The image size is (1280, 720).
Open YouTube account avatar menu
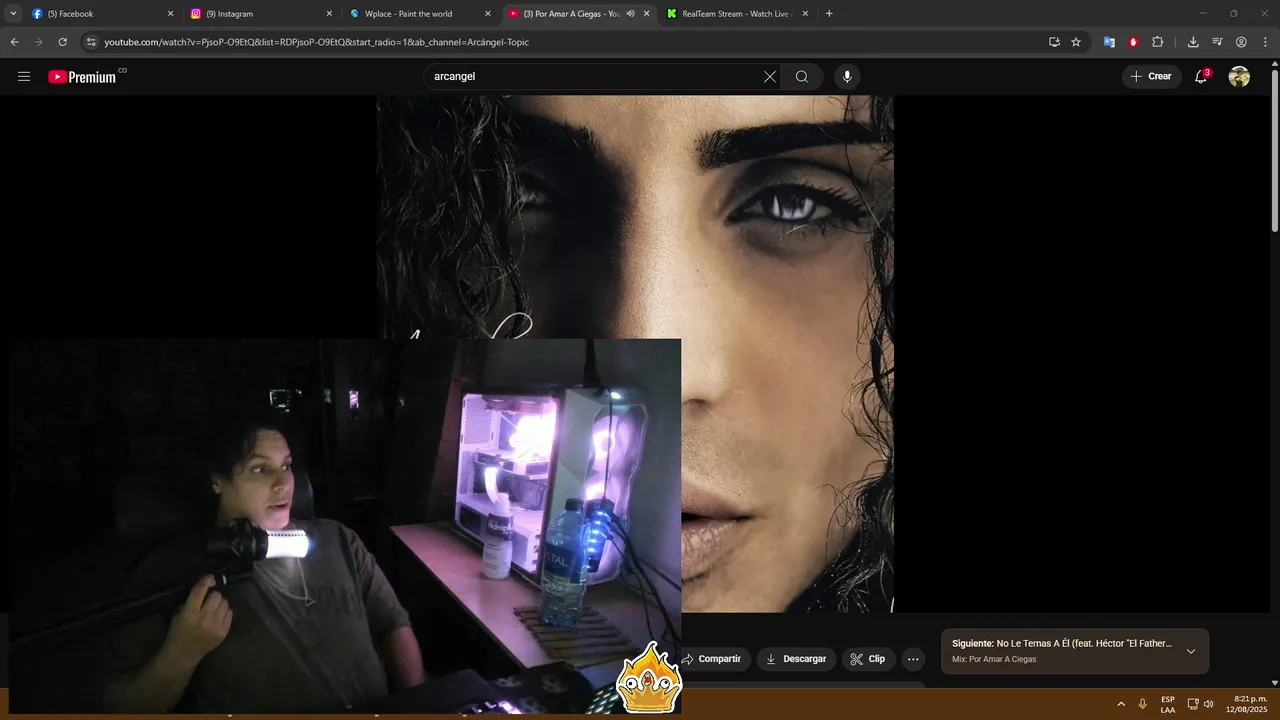(x=1239, y=77)
